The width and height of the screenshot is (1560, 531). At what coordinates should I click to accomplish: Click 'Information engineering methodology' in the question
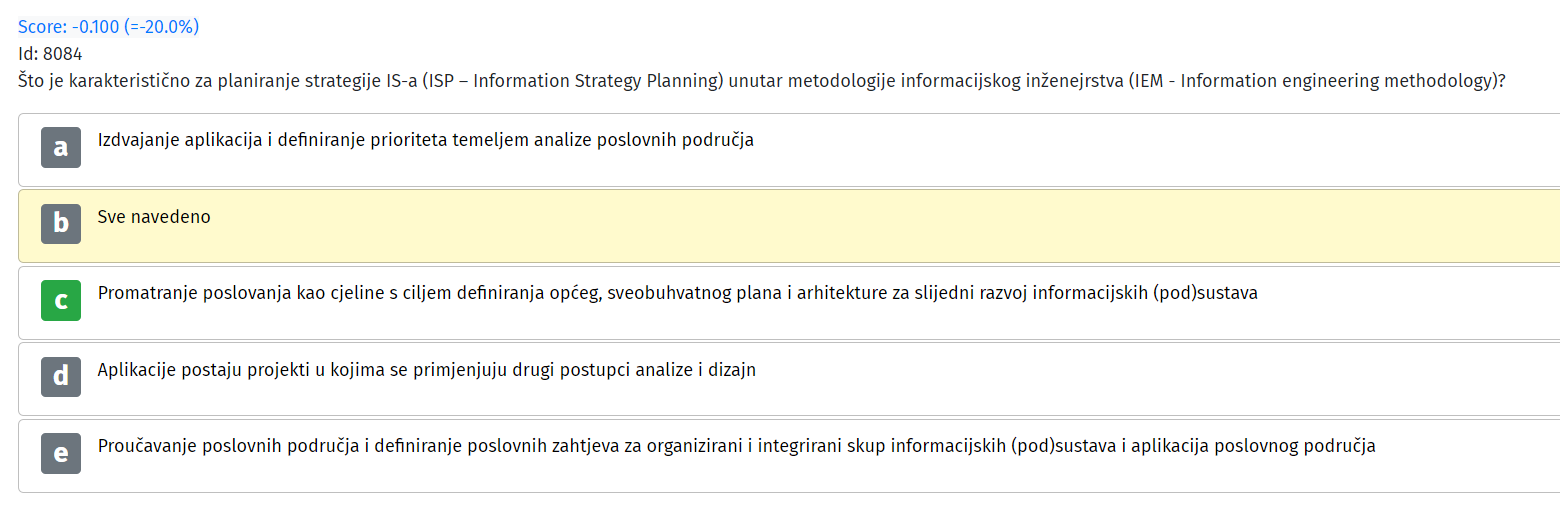[x=1336, y=81]
